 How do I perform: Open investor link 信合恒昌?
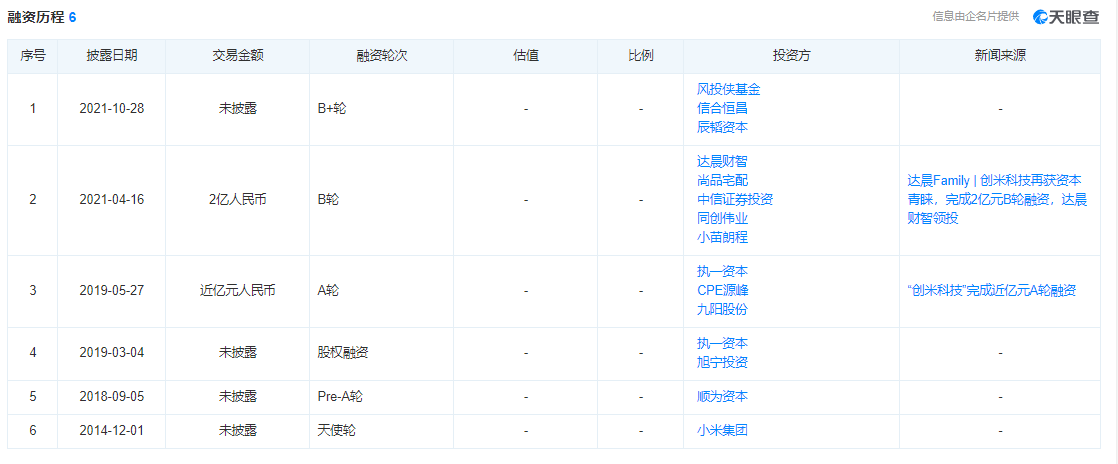(x=722, y=108)
